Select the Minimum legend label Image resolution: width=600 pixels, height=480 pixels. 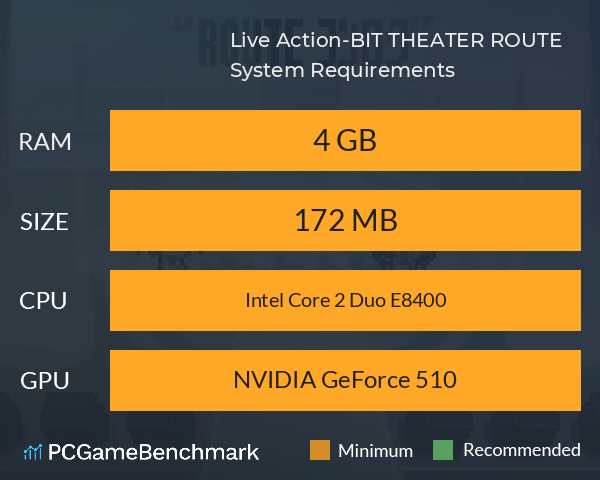click(x=375, y=451)
